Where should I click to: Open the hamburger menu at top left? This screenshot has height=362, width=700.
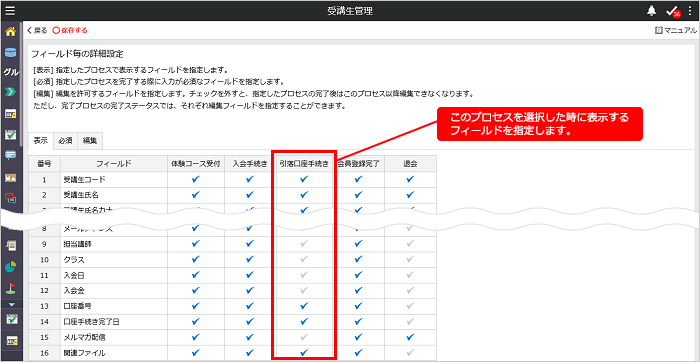pos(10,11)
